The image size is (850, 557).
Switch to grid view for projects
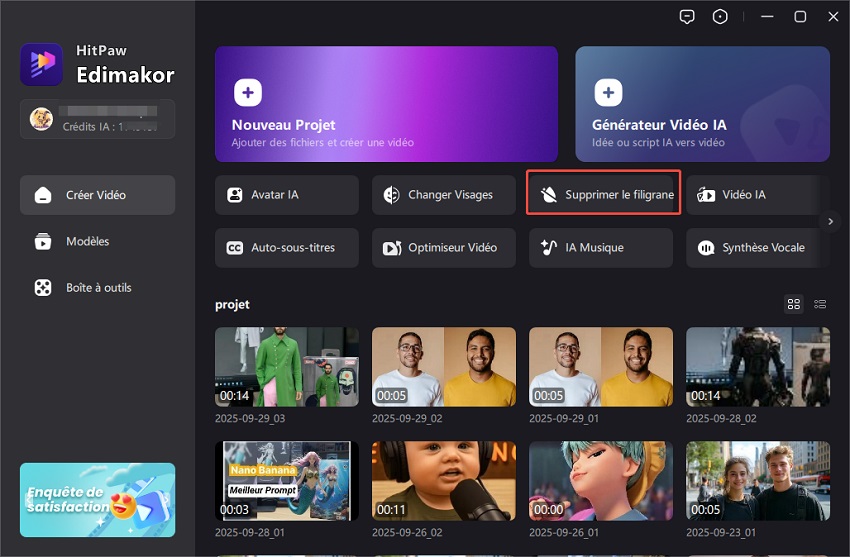(794, 304)
